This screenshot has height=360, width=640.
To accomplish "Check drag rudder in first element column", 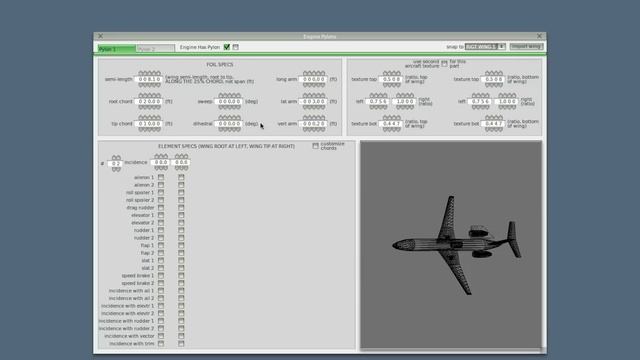I will [161, 207].
